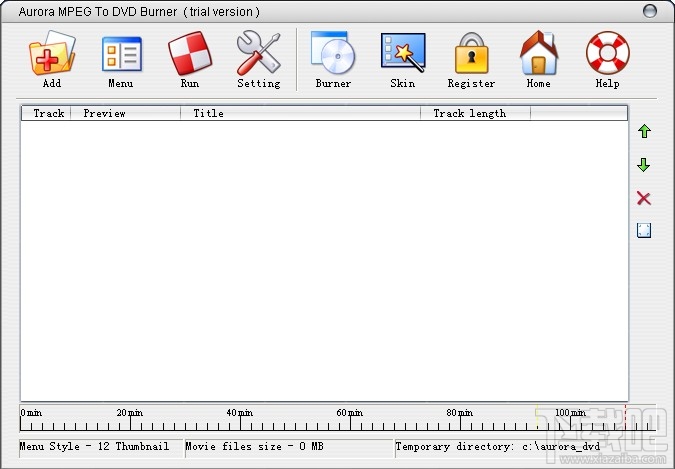
Task: Open Help lifebuoy icon
Action: coord(607,53)
